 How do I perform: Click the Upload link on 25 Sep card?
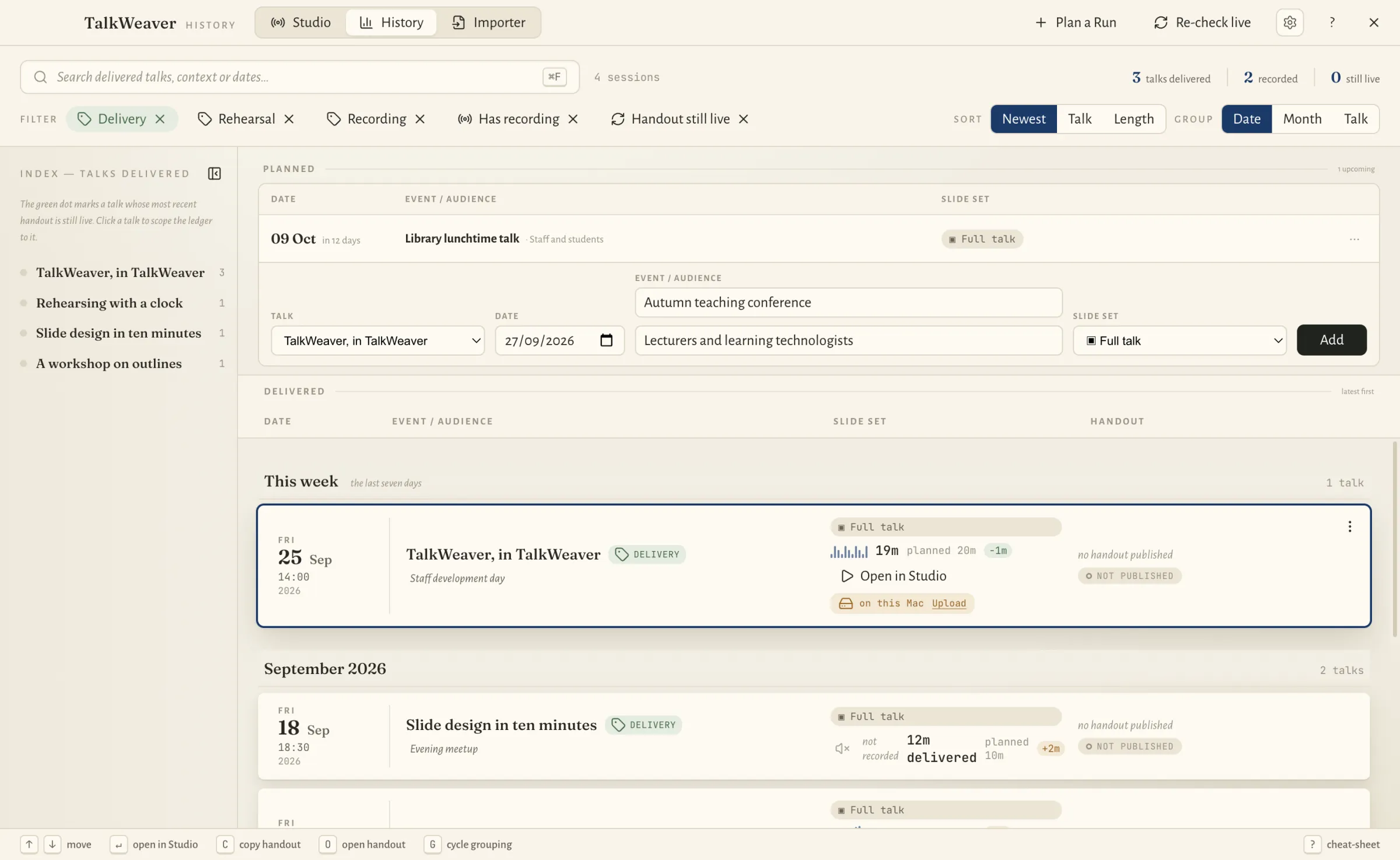pyautogui.click(x=949, y=603)
